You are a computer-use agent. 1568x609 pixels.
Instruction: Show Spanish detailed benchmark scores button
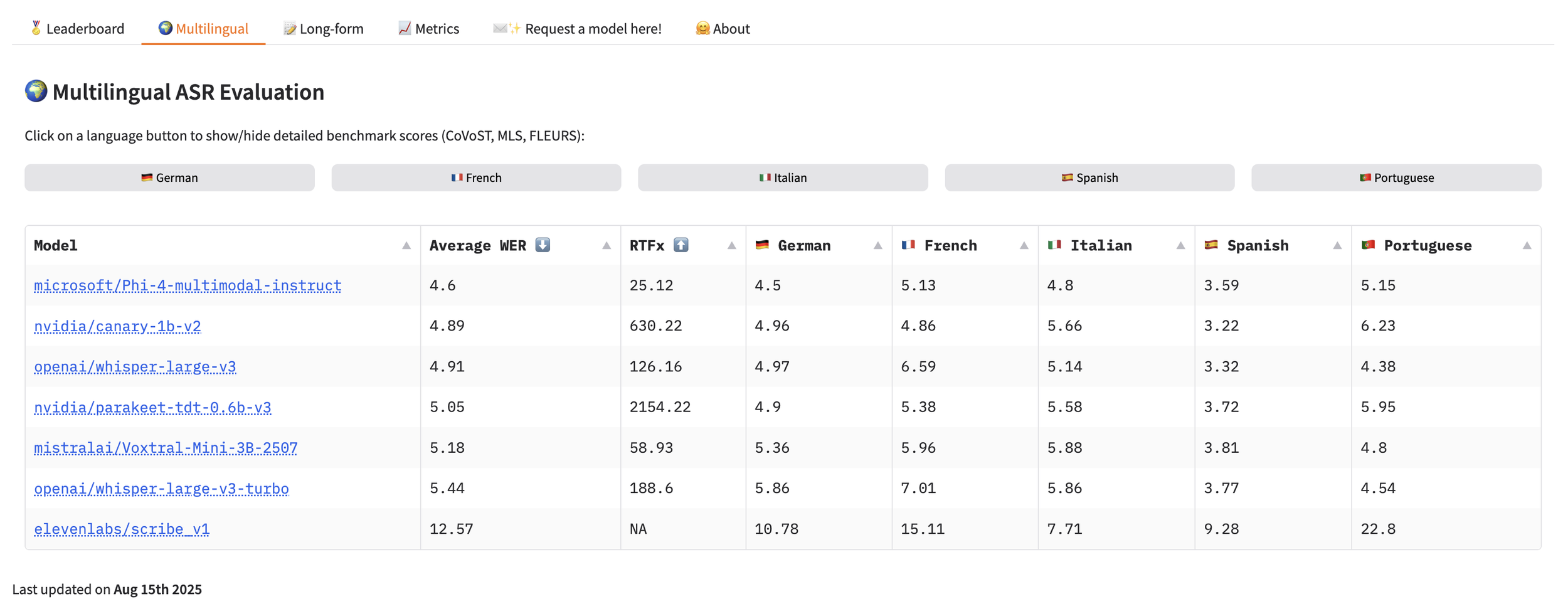coord(1089,177)
